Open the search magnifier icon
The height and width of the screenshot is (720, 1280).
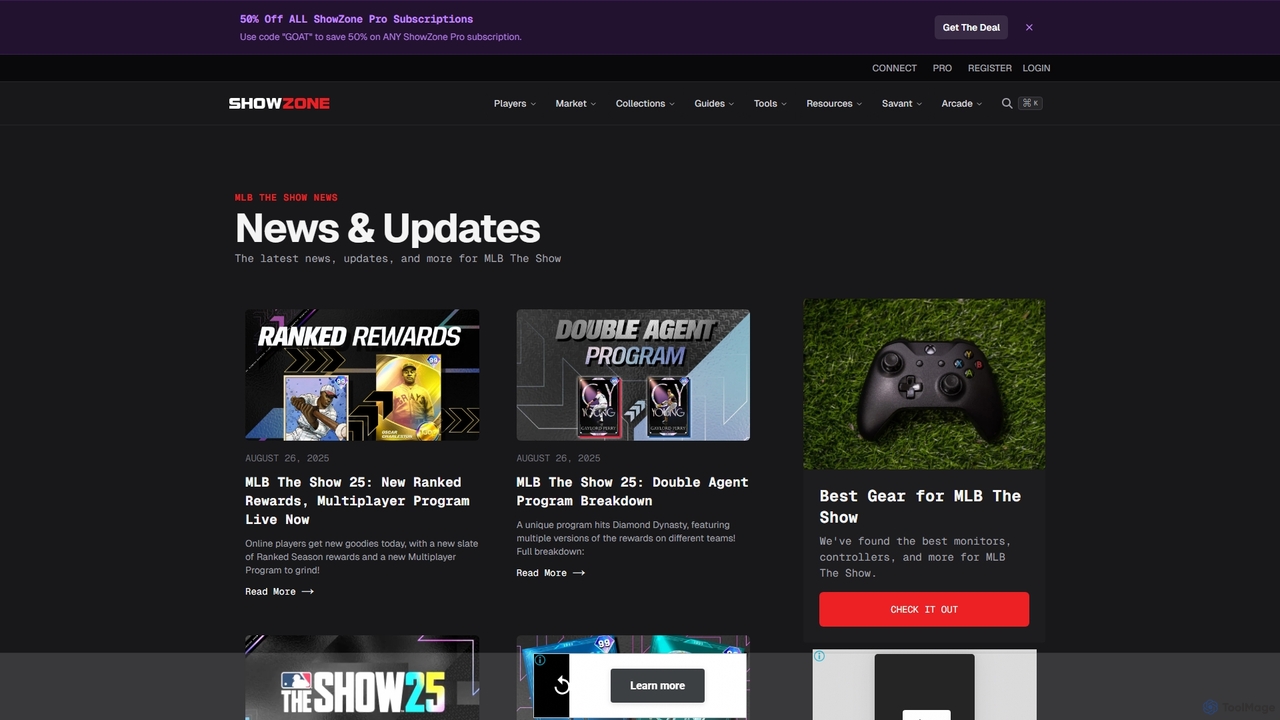click(x=1007, y=103)
